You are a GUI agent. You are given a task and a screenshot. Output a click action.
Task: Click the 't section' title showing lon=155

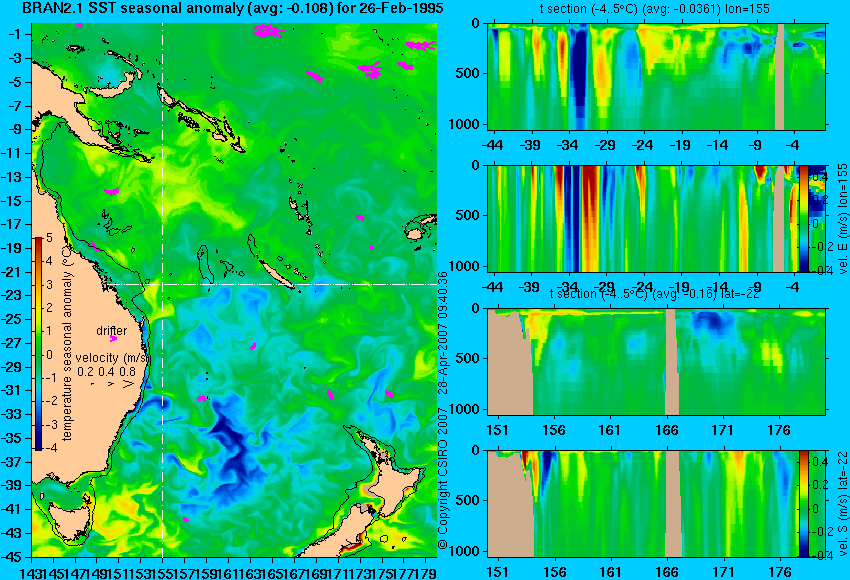pos(654,9)
